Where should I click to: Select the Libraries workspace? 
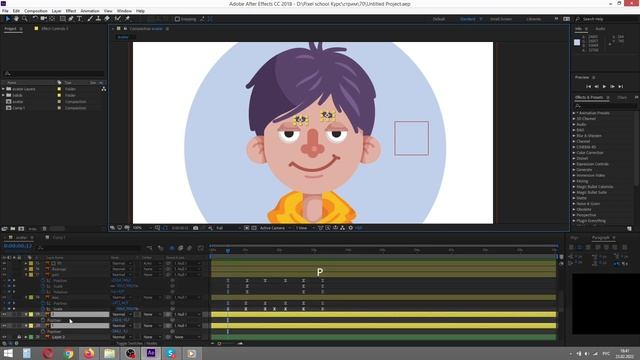(x=533, y=19)
